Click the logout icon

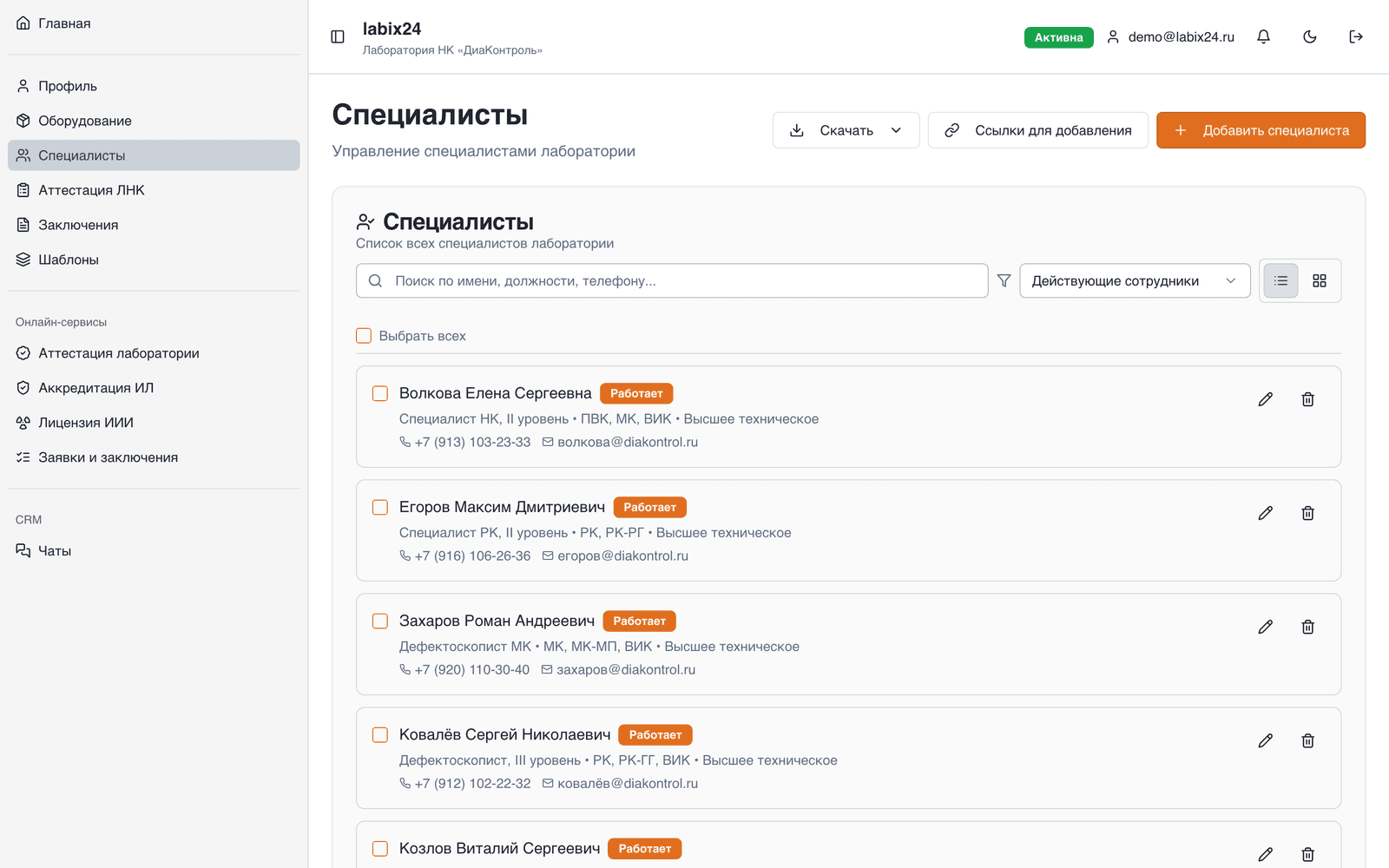[1356, 36]
